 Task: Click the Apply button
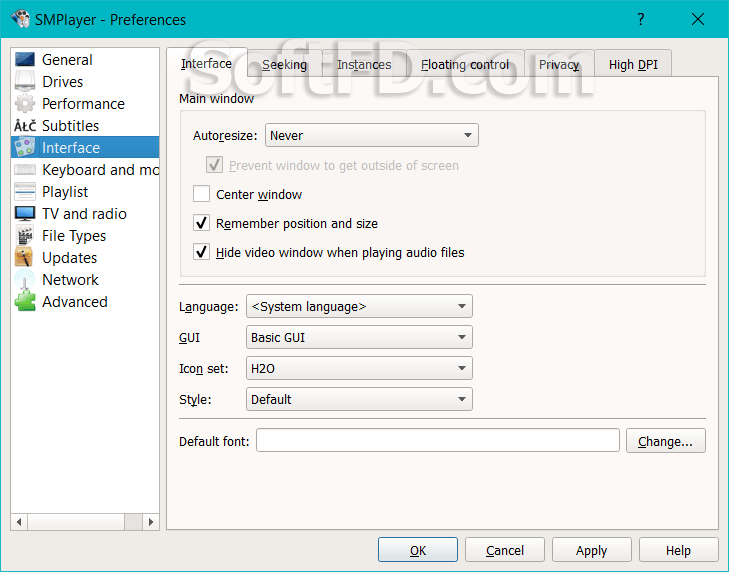click(x=591, y=550)
